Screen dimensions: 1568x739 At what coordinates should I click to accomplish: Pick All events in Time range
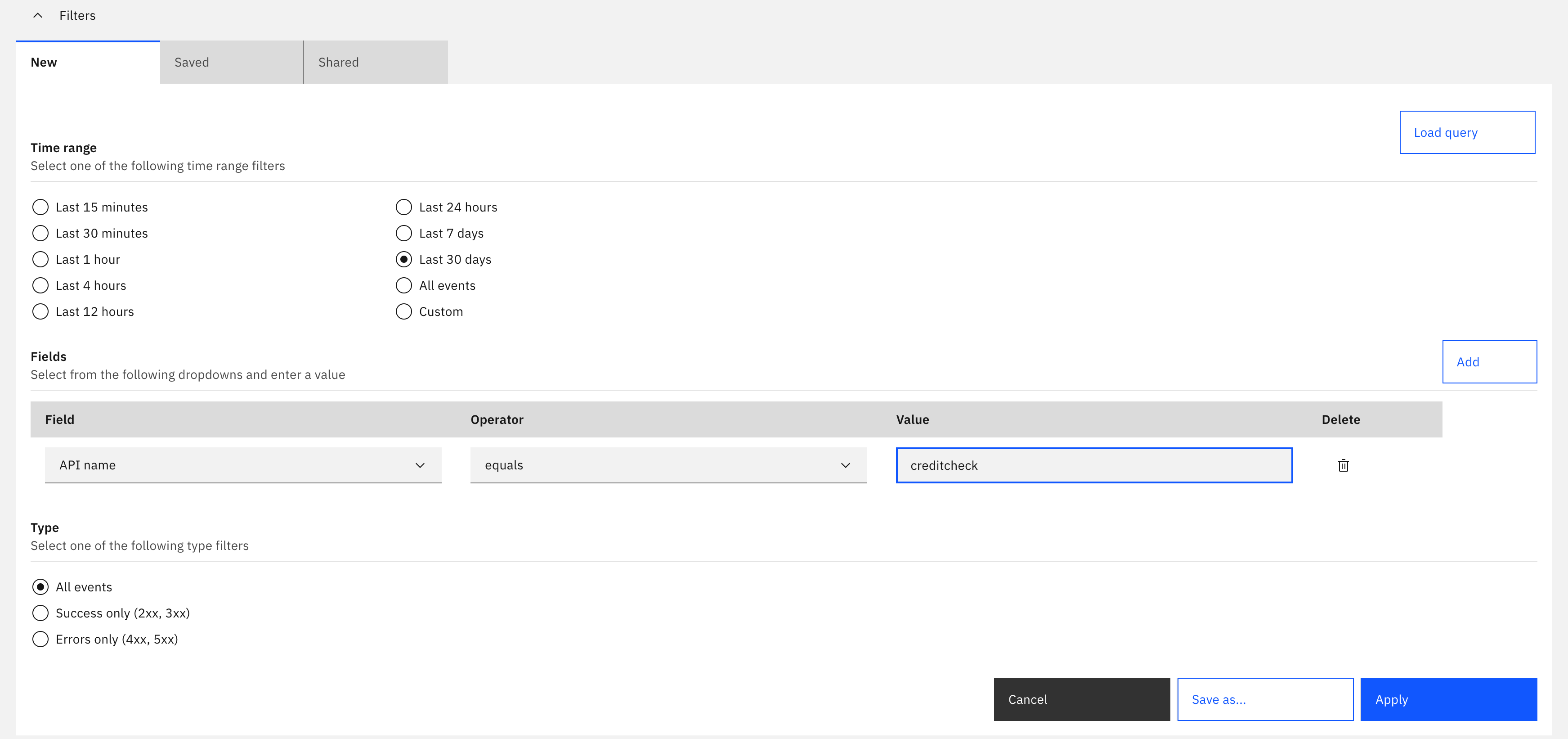pyautogui.click(x=403, y=286)
